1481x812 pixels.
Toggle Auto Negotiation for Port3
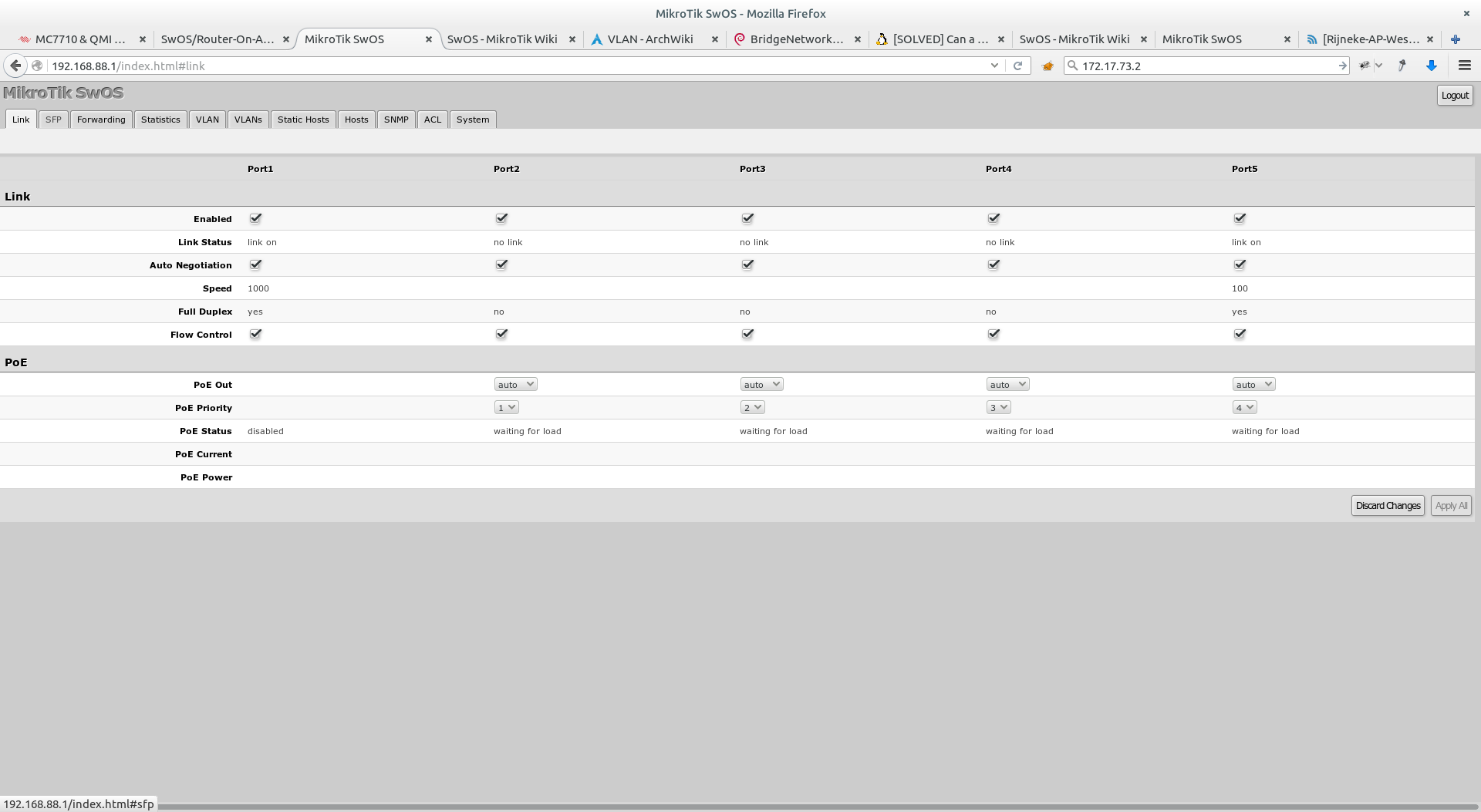click(747, 264)
